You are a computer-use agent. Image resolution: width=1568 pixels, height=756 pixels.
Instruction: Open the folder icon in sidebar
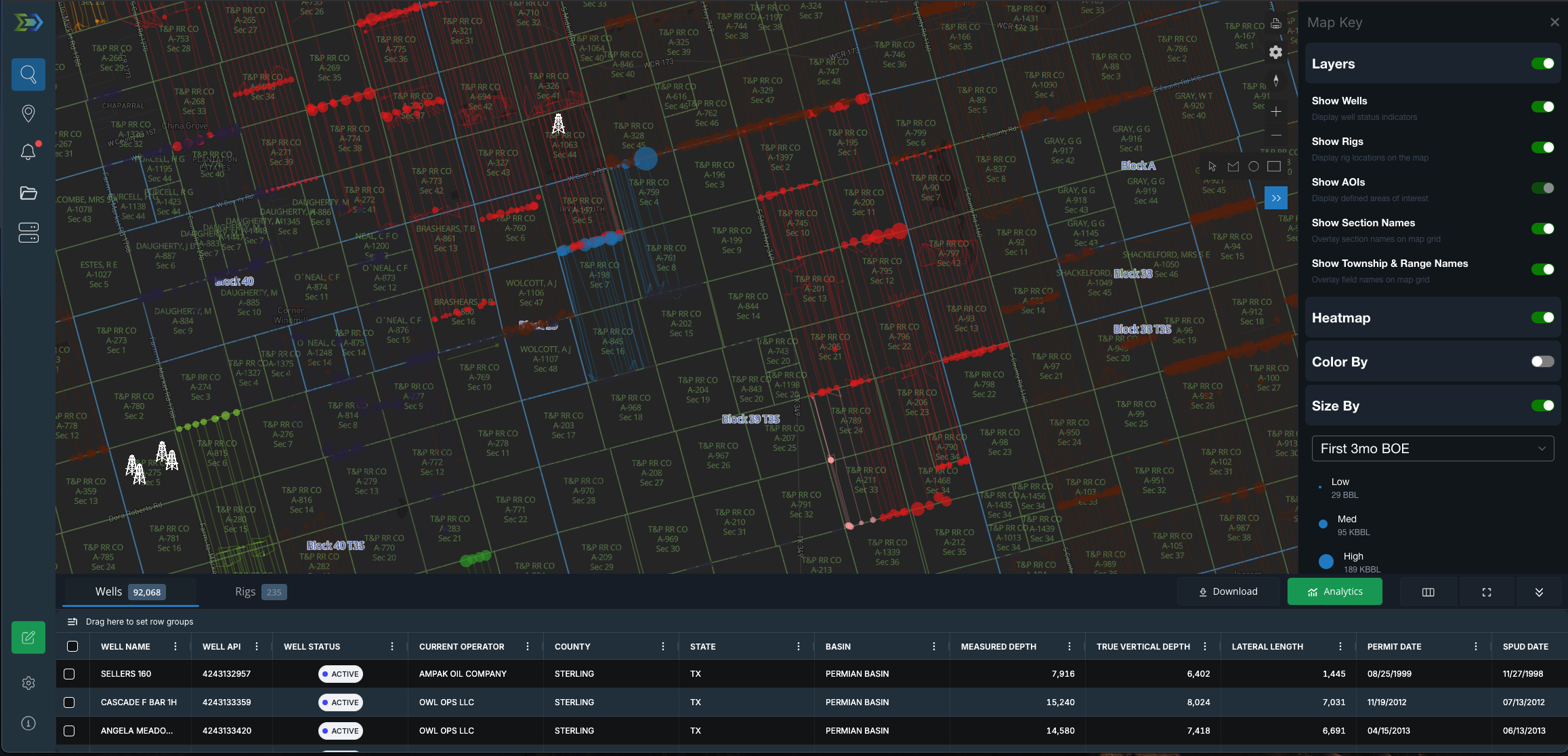pos(28,194)
